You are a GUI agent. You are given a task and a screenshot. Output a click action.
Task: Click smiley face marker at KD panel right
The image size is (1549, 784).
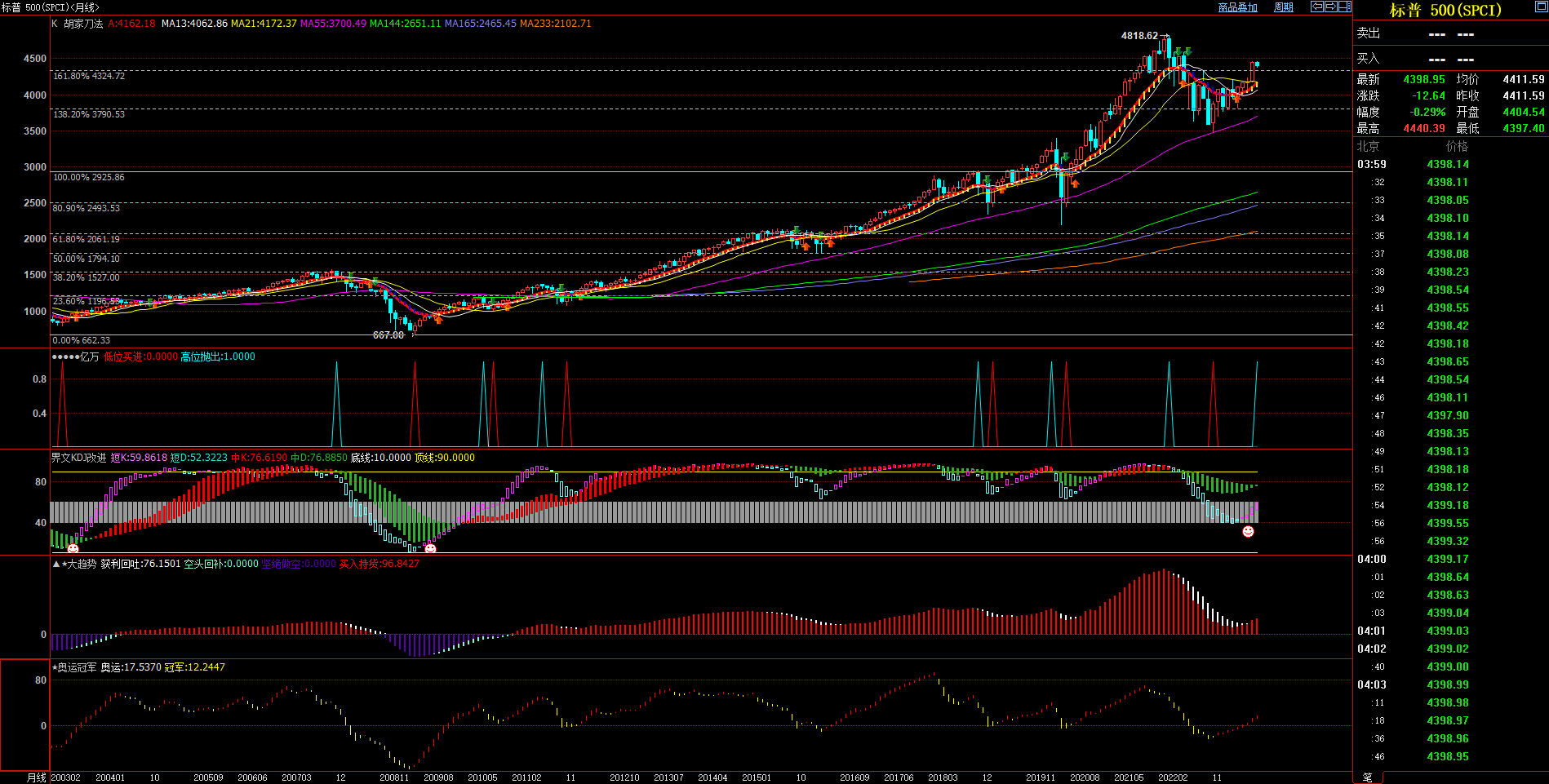(1248, 532)
